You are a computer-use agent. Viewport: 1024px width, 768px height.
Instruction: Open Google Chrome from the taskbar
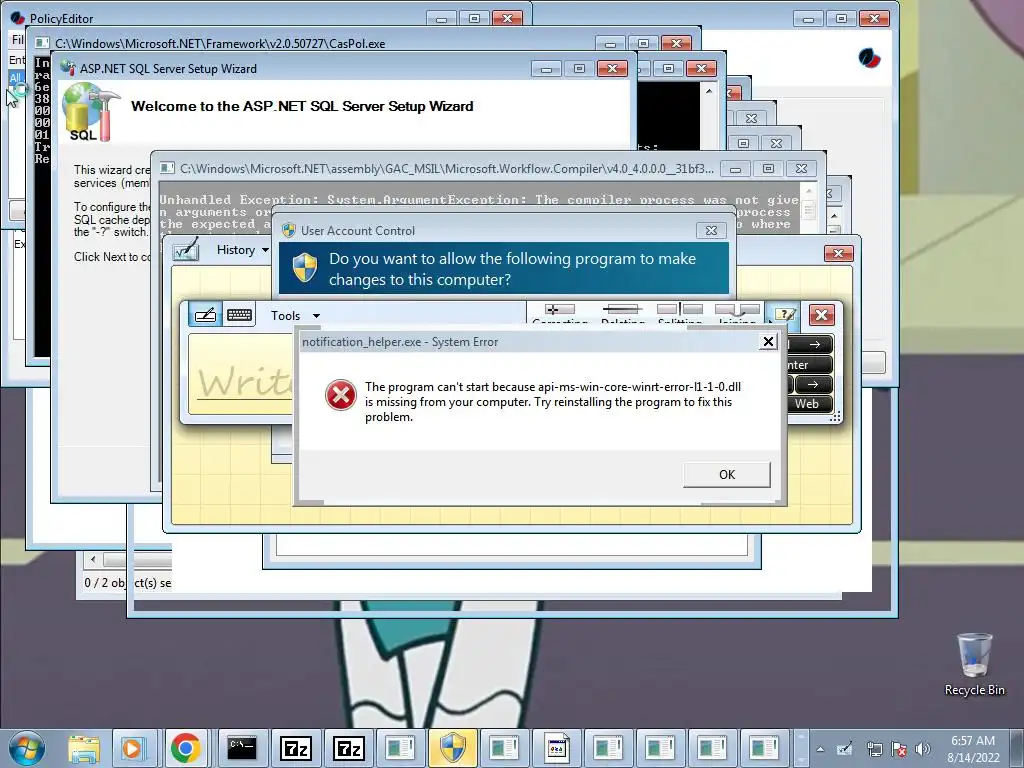pyautogui.click(x=185, y=748)
